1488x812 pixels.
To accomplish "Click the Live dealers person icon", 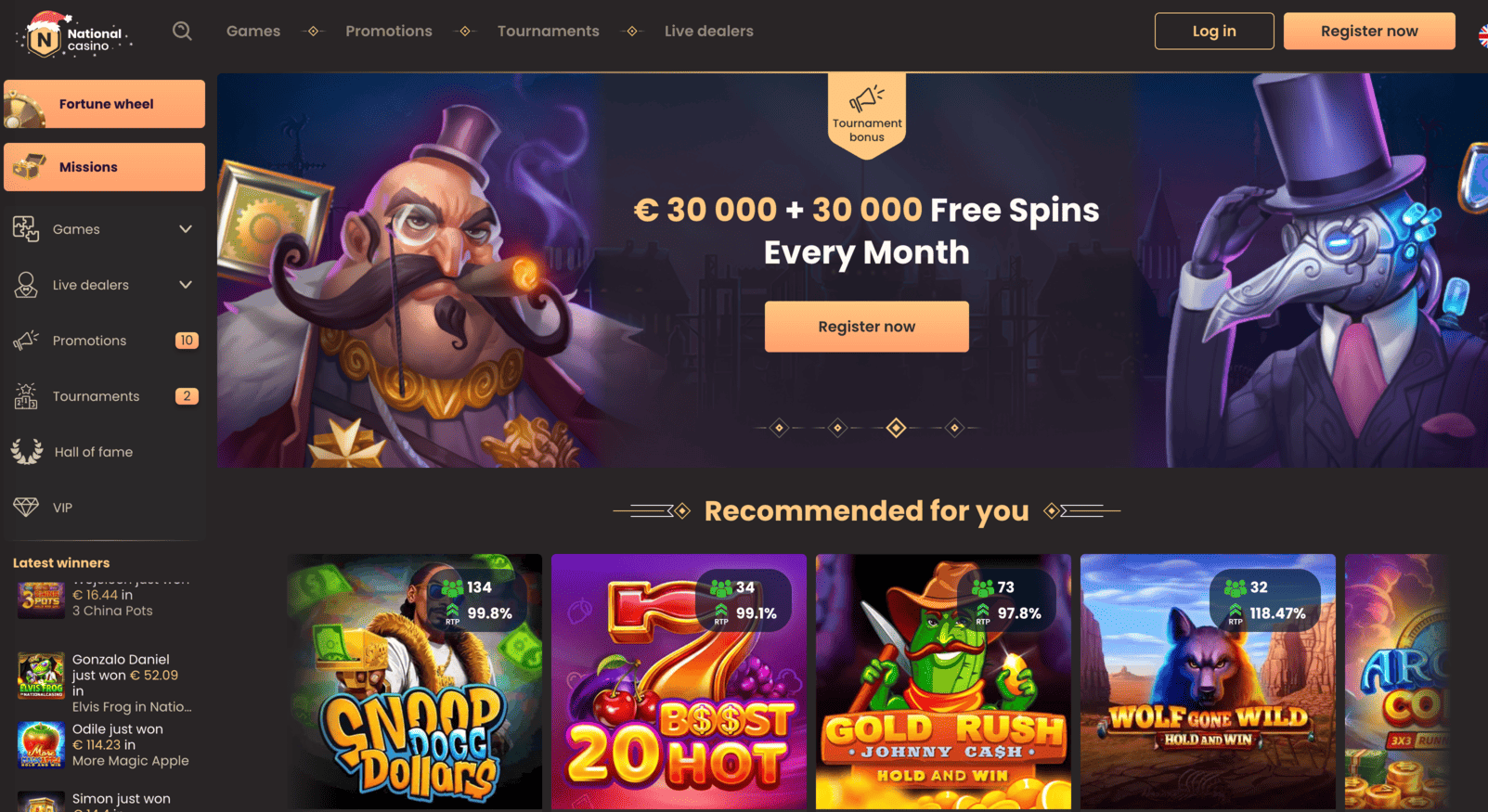I will [x=26, y=285].
